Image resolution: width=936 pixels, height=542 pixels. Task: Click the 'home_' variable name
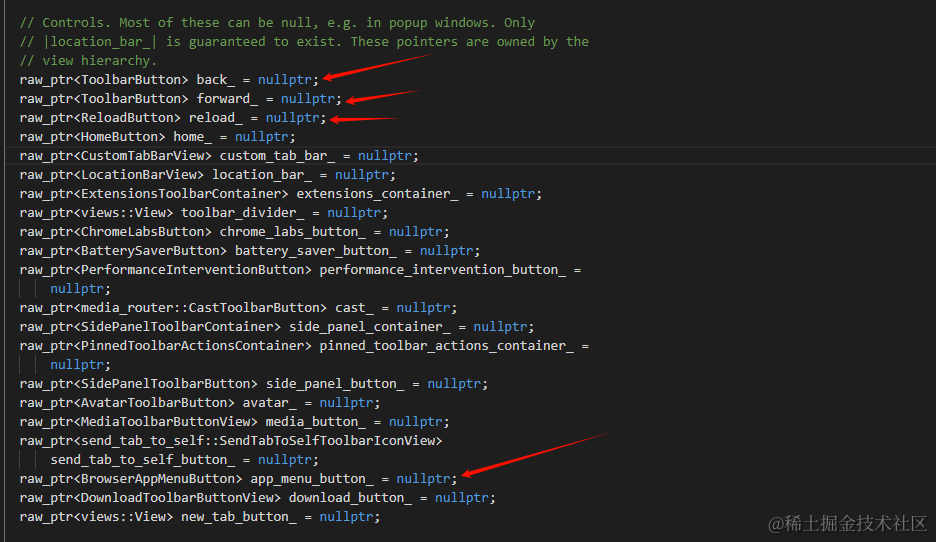pos(193,137)
